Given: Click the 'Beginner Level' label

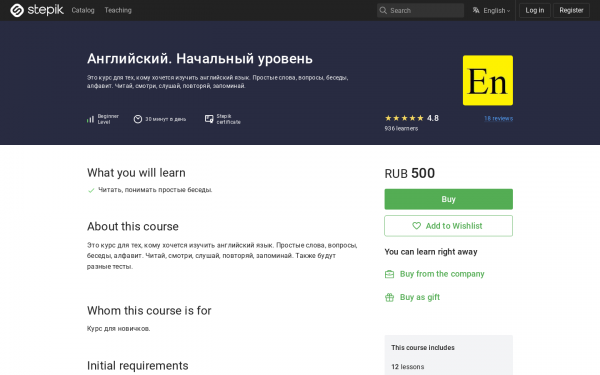Looking at the screenshot, I should tap(108, 119).
